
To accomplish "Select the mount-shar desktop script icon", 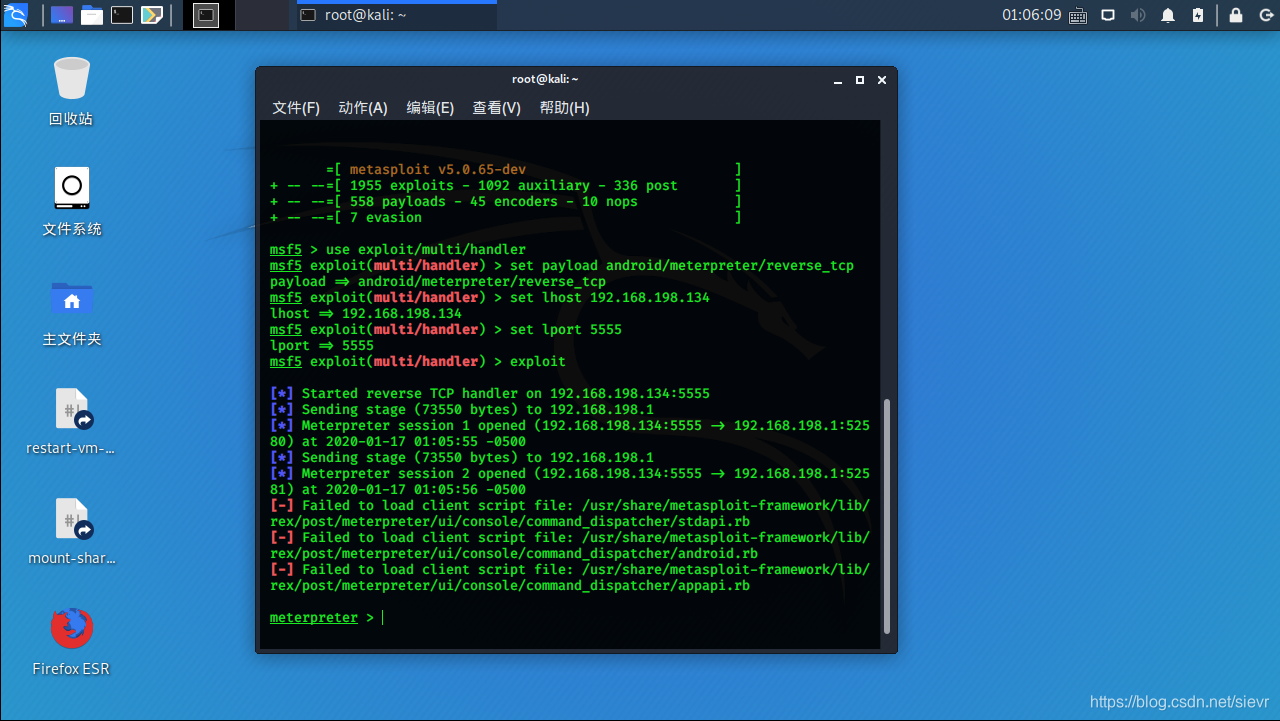I will click(x=71, y=530).
